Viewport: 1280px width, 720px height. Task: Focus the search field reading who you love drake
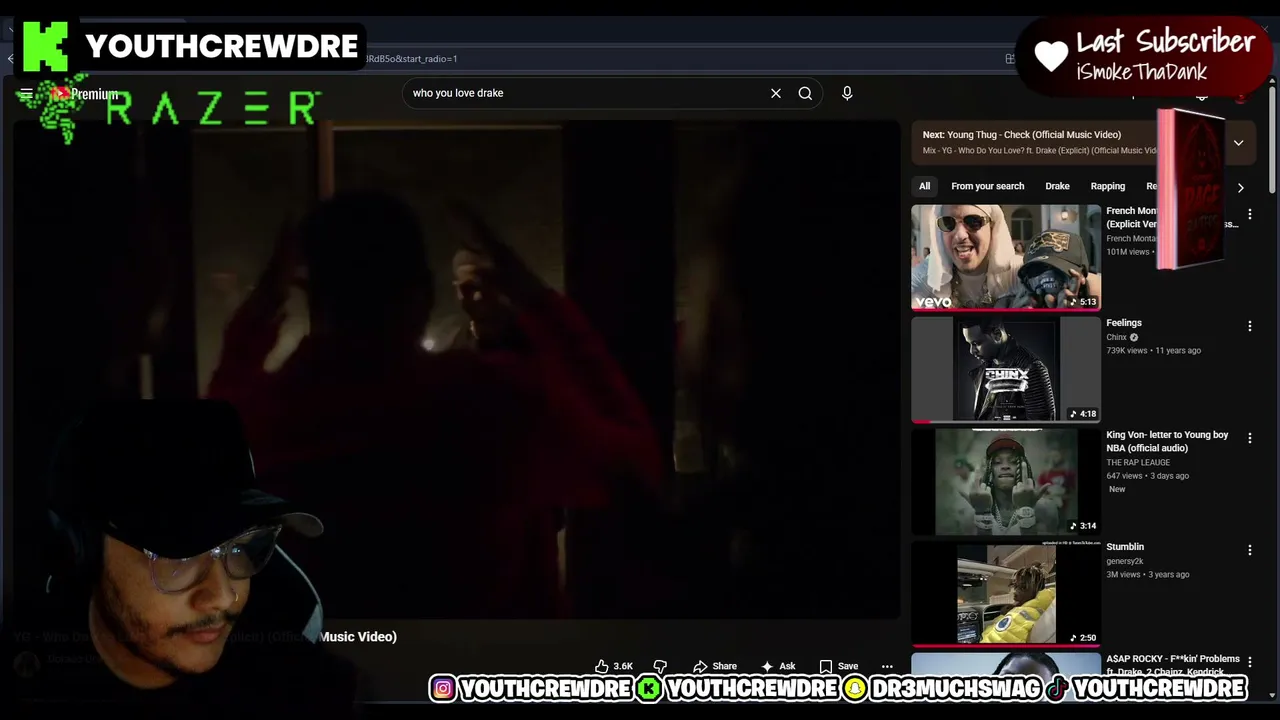pos(585,93)
